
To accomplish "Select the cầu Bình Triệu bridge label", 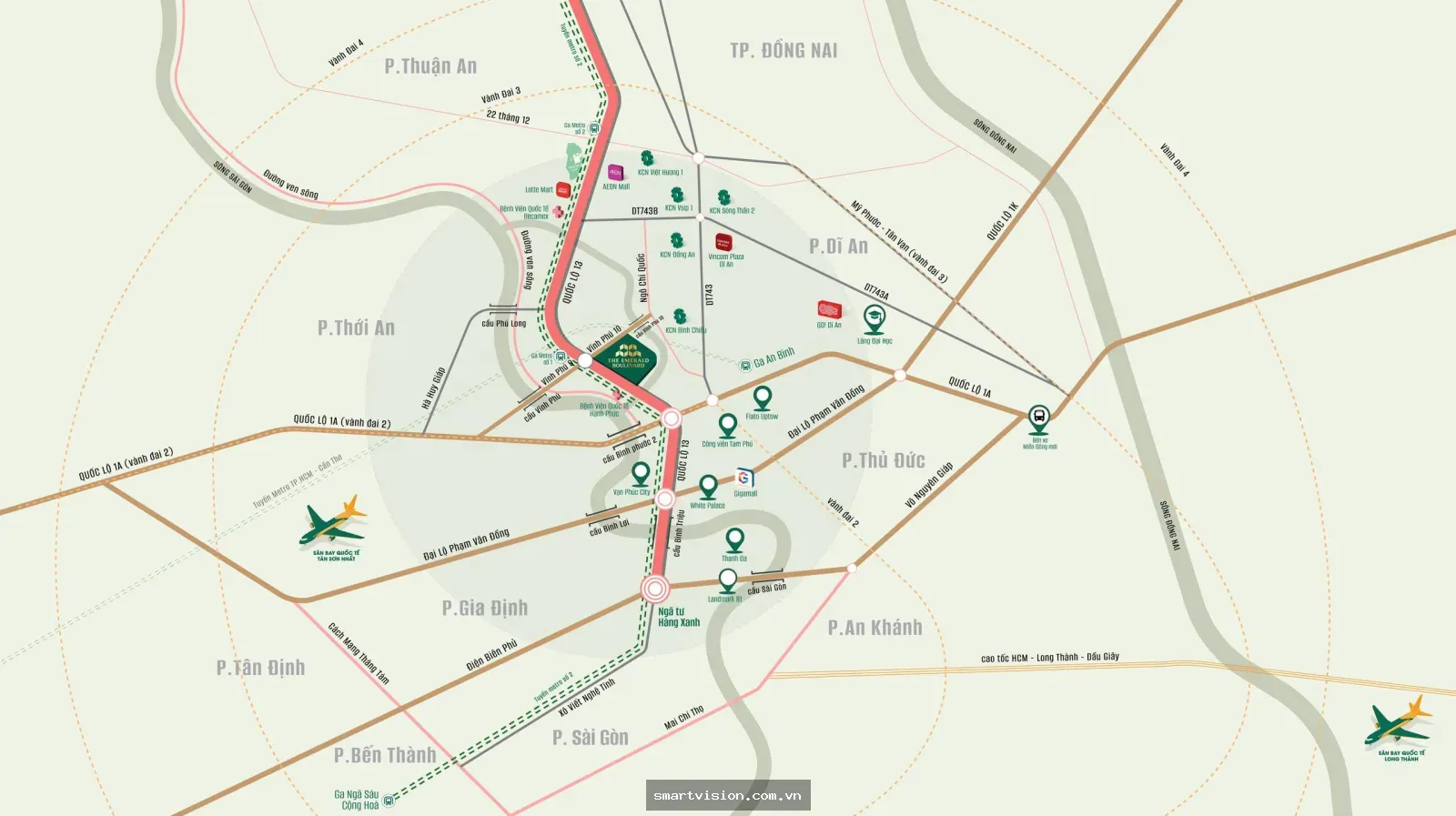I will point(679,533).
